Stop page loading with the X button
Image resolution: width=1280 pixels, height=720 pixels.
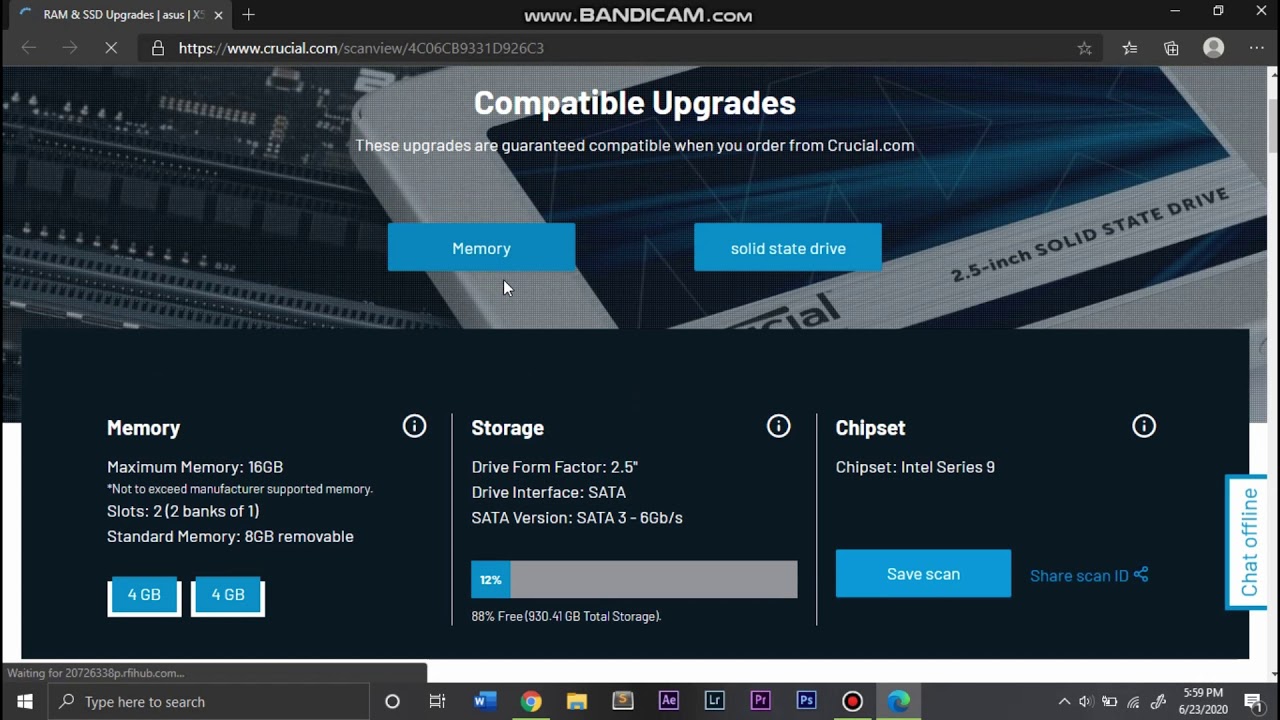111,48
